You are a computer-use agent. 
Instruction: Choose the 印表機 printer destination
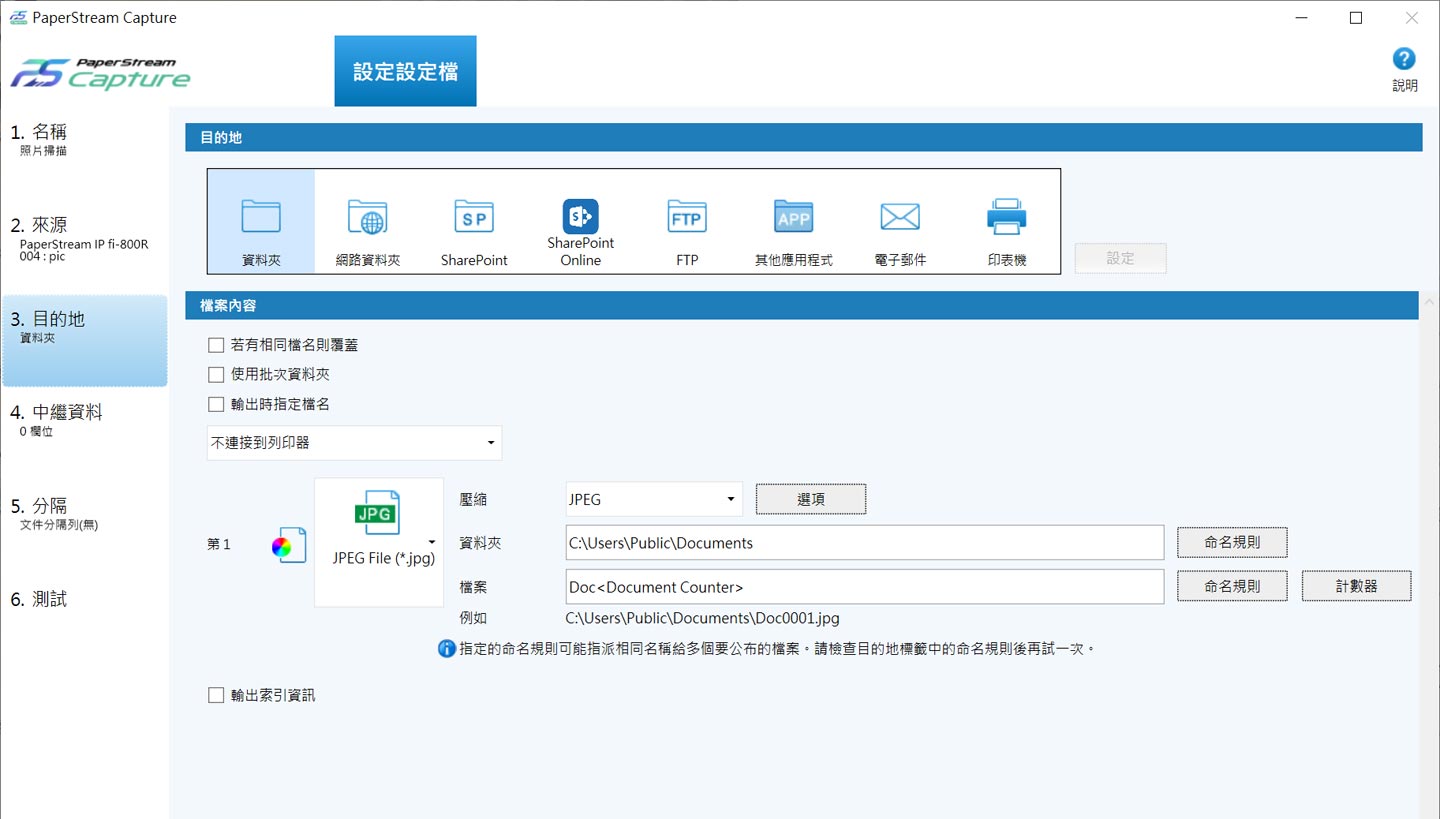[x=1007, y=221]
